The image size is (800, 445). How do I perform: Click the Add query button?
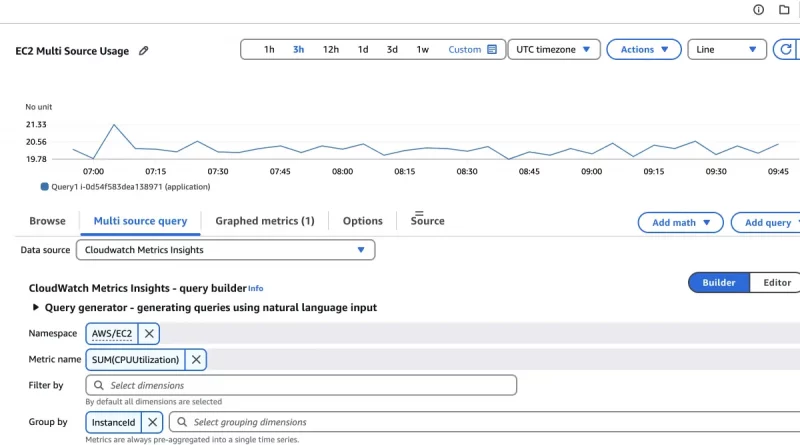click(x=766, y=222)
